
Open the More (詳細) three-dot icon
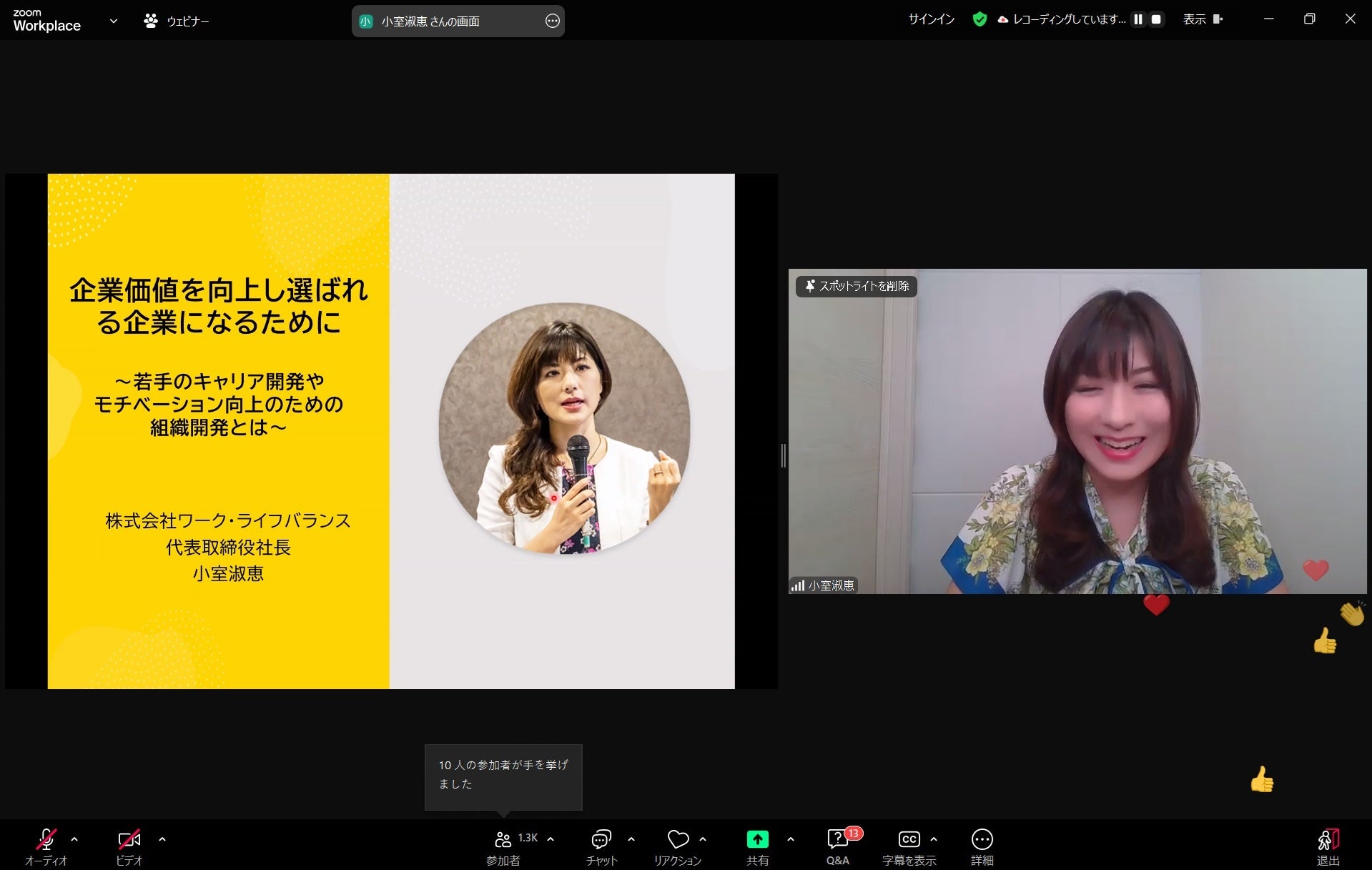click(x=982, y=839)
